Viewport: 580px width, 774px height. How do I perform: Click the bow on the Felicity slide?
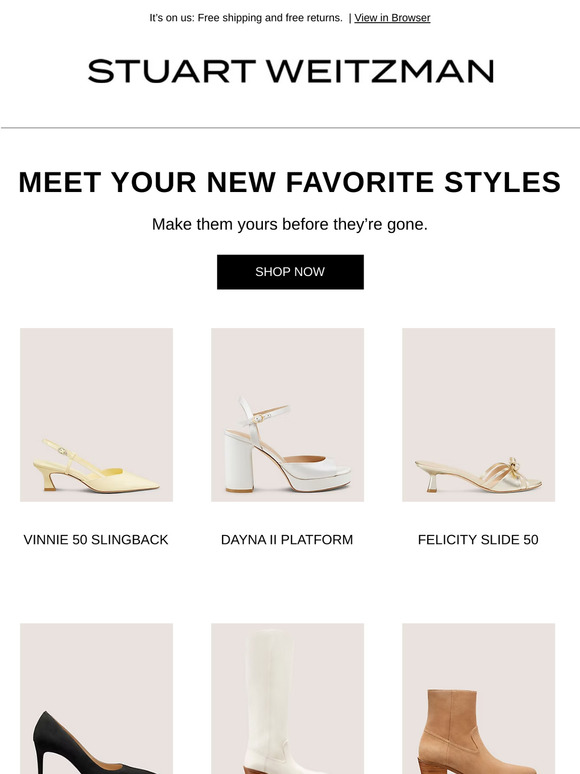514,466
